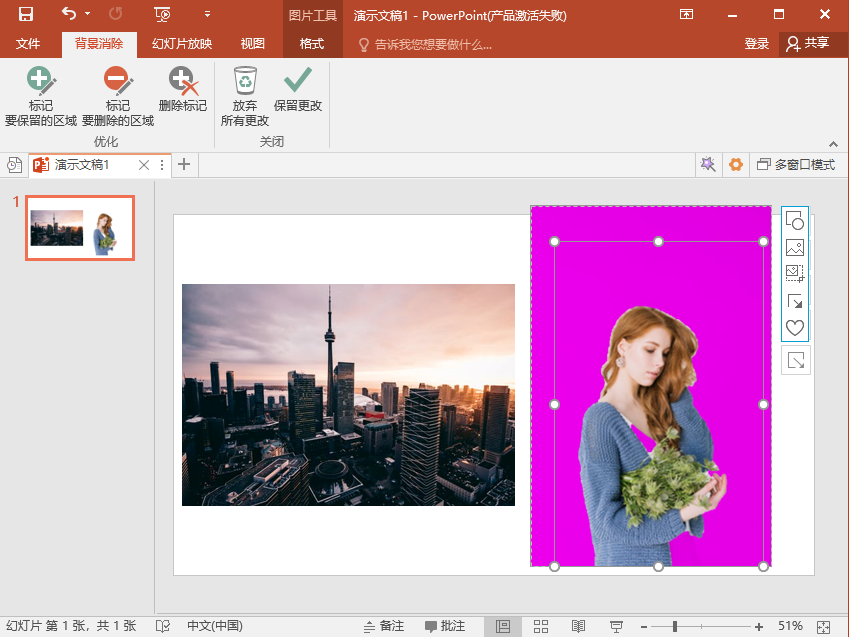Click the resize arrow icon in floating toolbar
This screenshot has width=849, height=637.
coord(794,301)
